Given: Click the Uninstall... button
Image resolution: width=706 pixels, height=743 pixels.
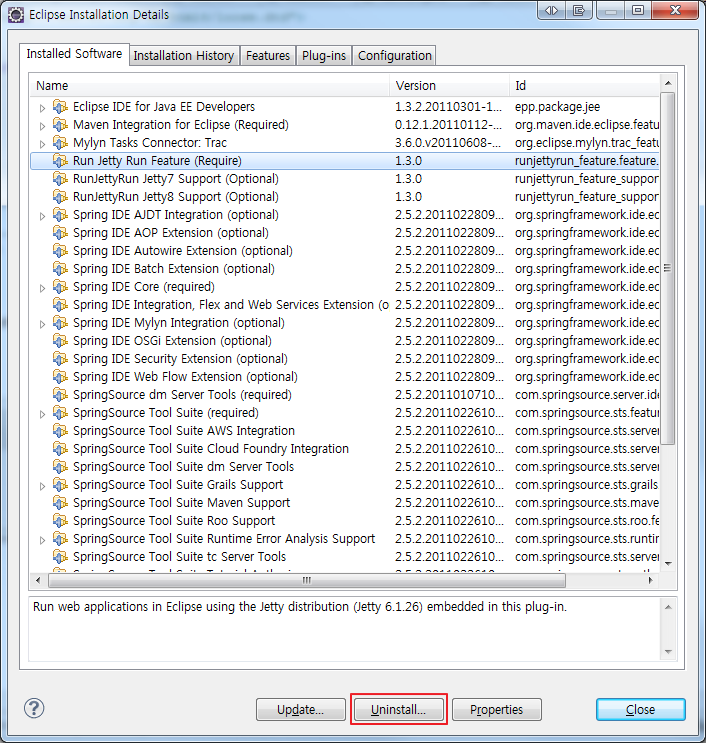Looking at the screenshot, I should (x=398, y=709).
